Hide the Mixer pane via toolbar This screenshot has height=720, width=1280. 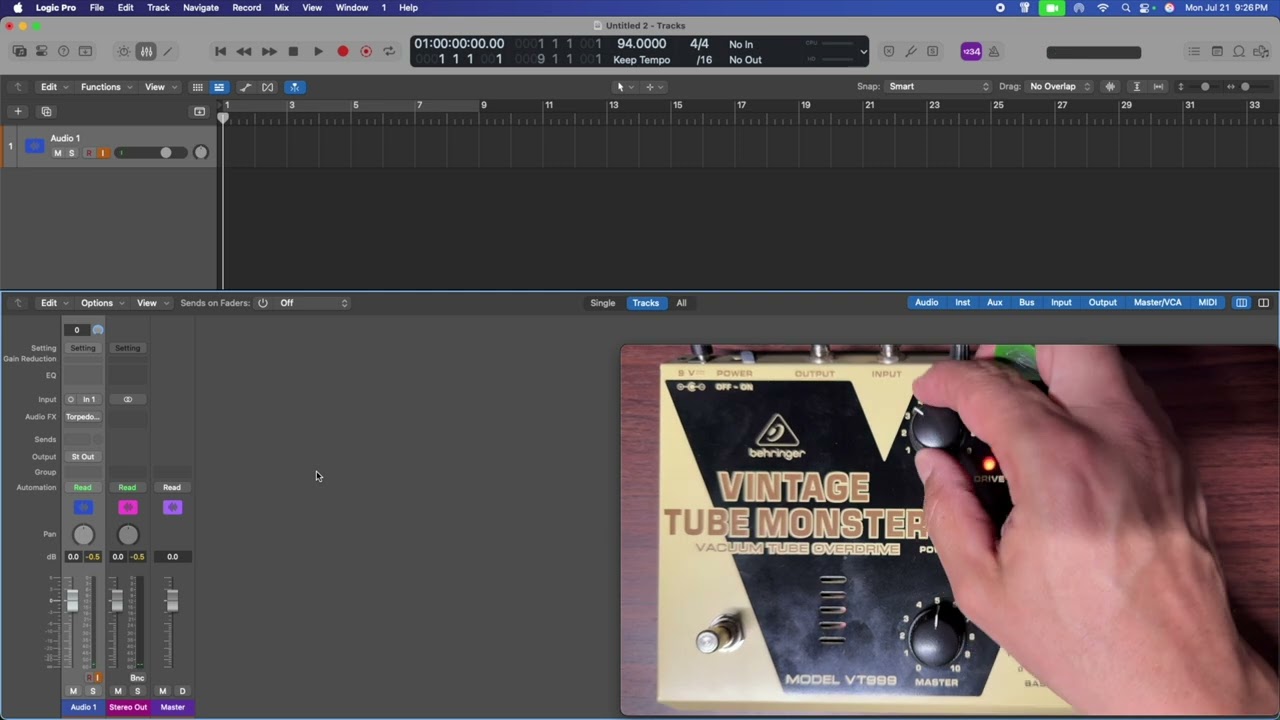point(146,51)
